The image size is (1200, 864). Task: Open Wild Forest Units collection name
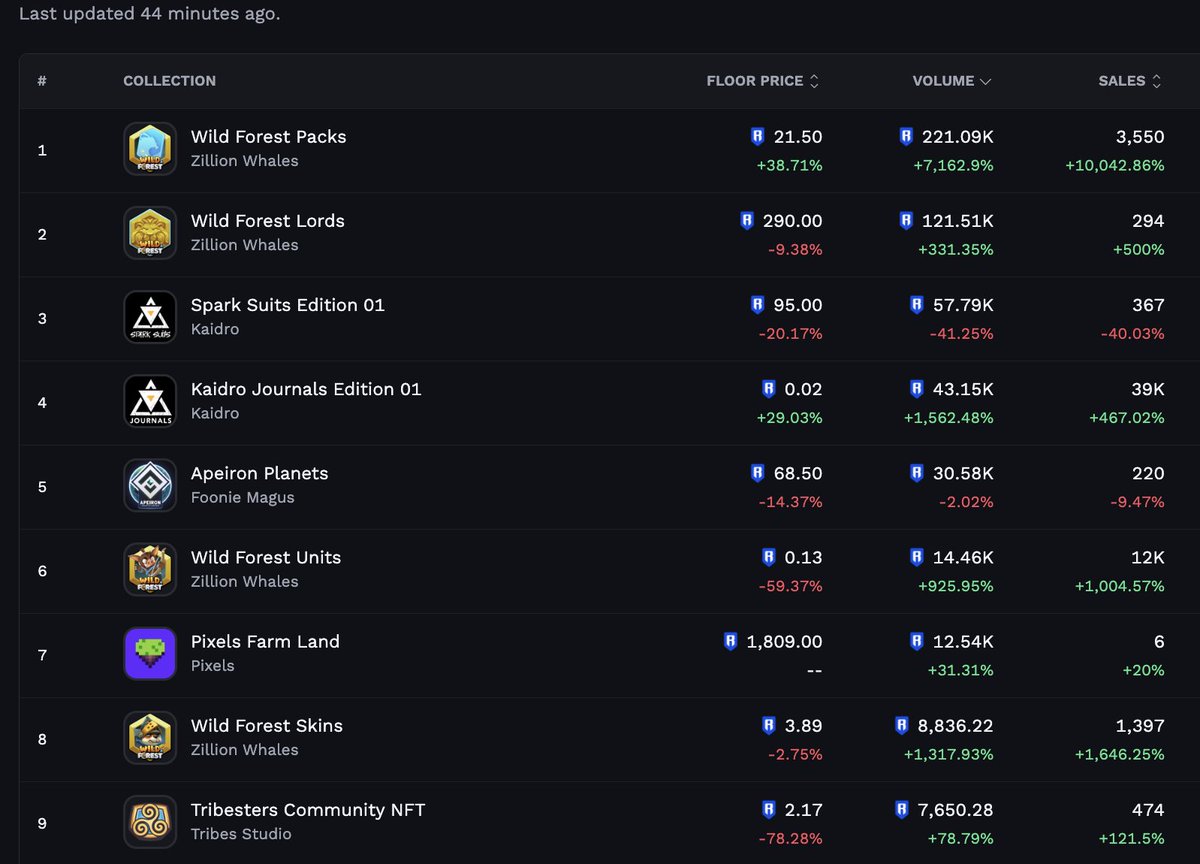click(x=266, y=557)
